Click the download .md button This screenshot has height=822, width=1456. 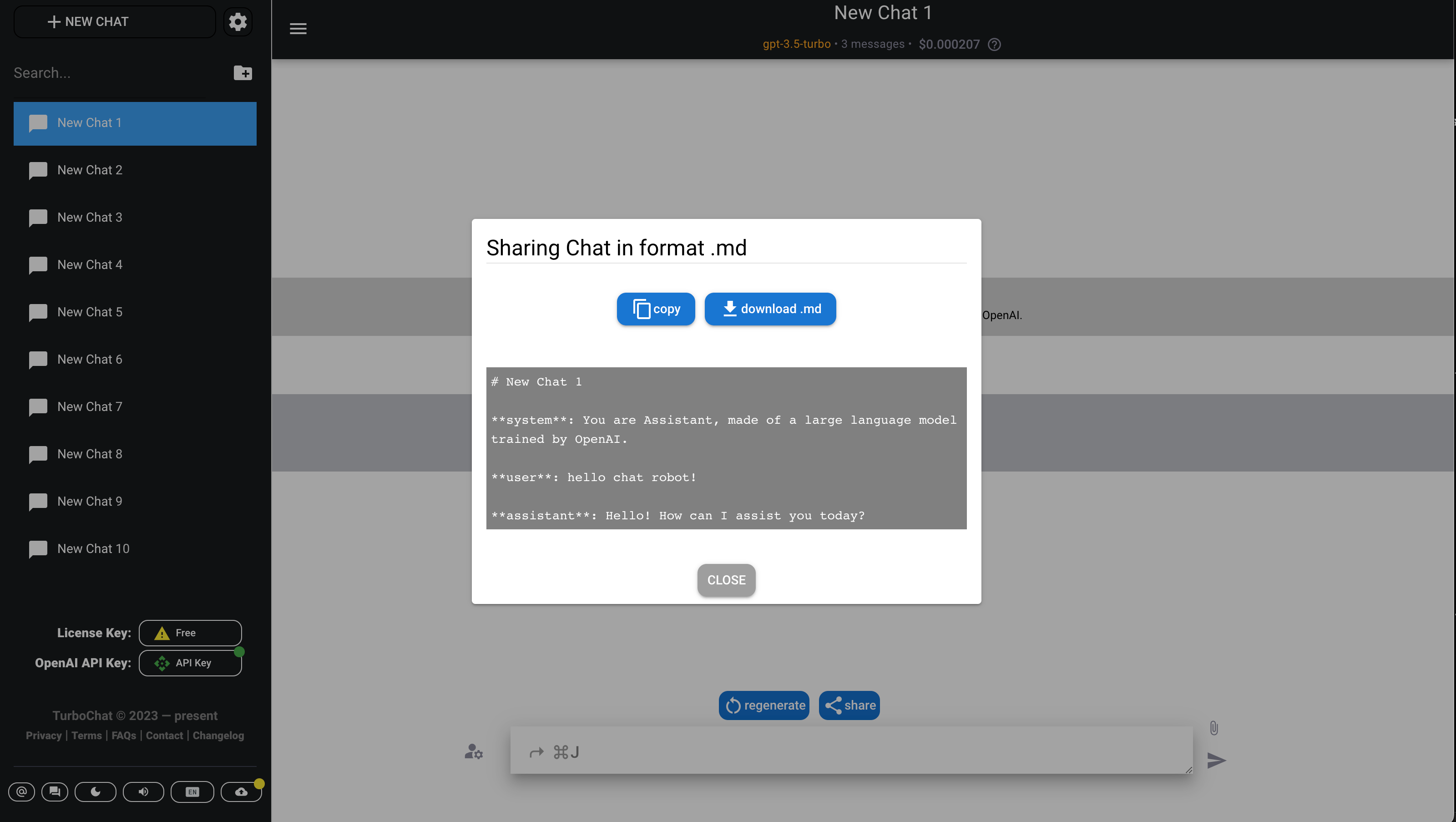tap(770, 309)
